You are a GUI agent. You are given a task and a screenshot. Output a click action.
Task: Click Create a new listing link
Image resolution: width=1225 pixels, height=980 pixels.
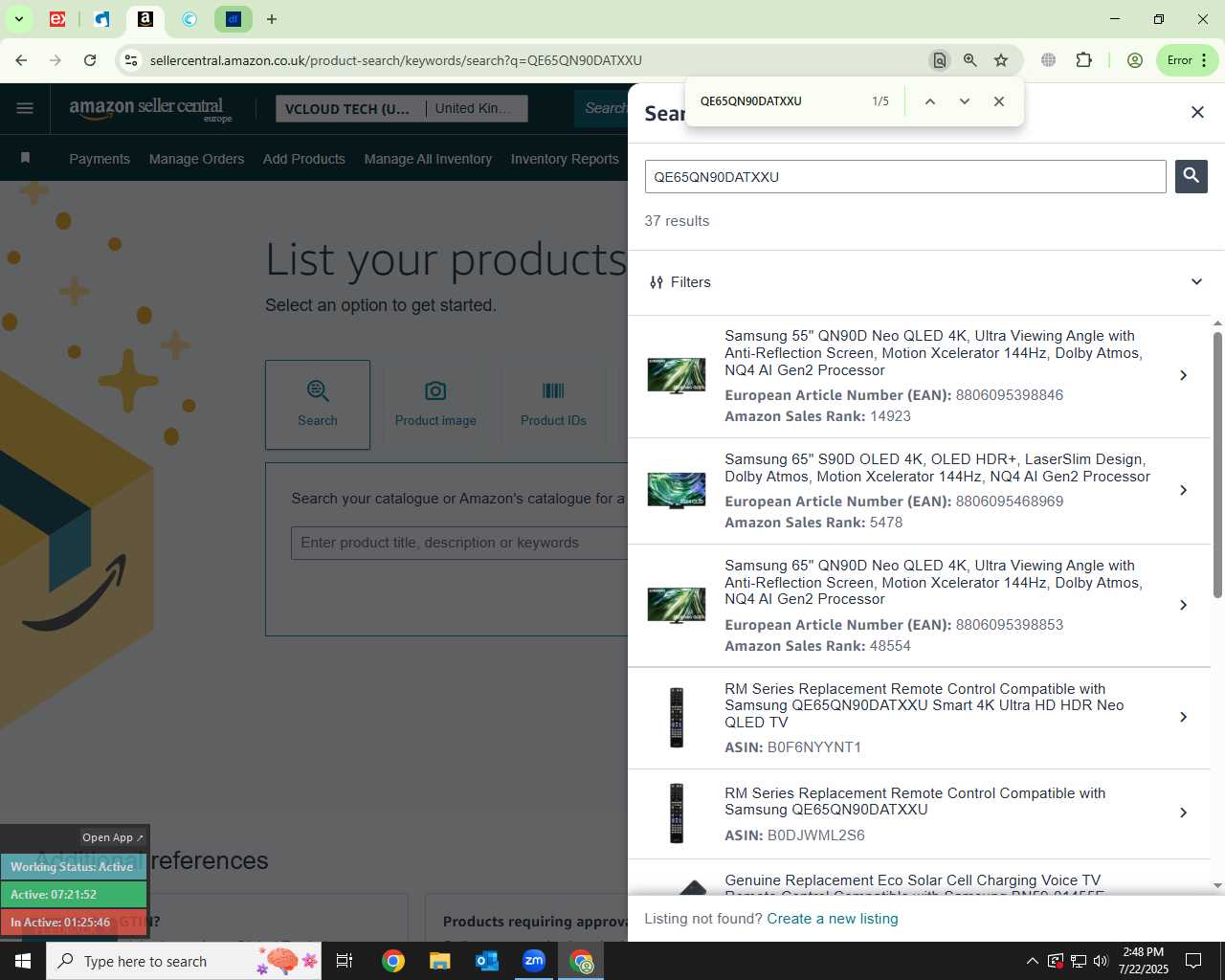coord(833,919)
